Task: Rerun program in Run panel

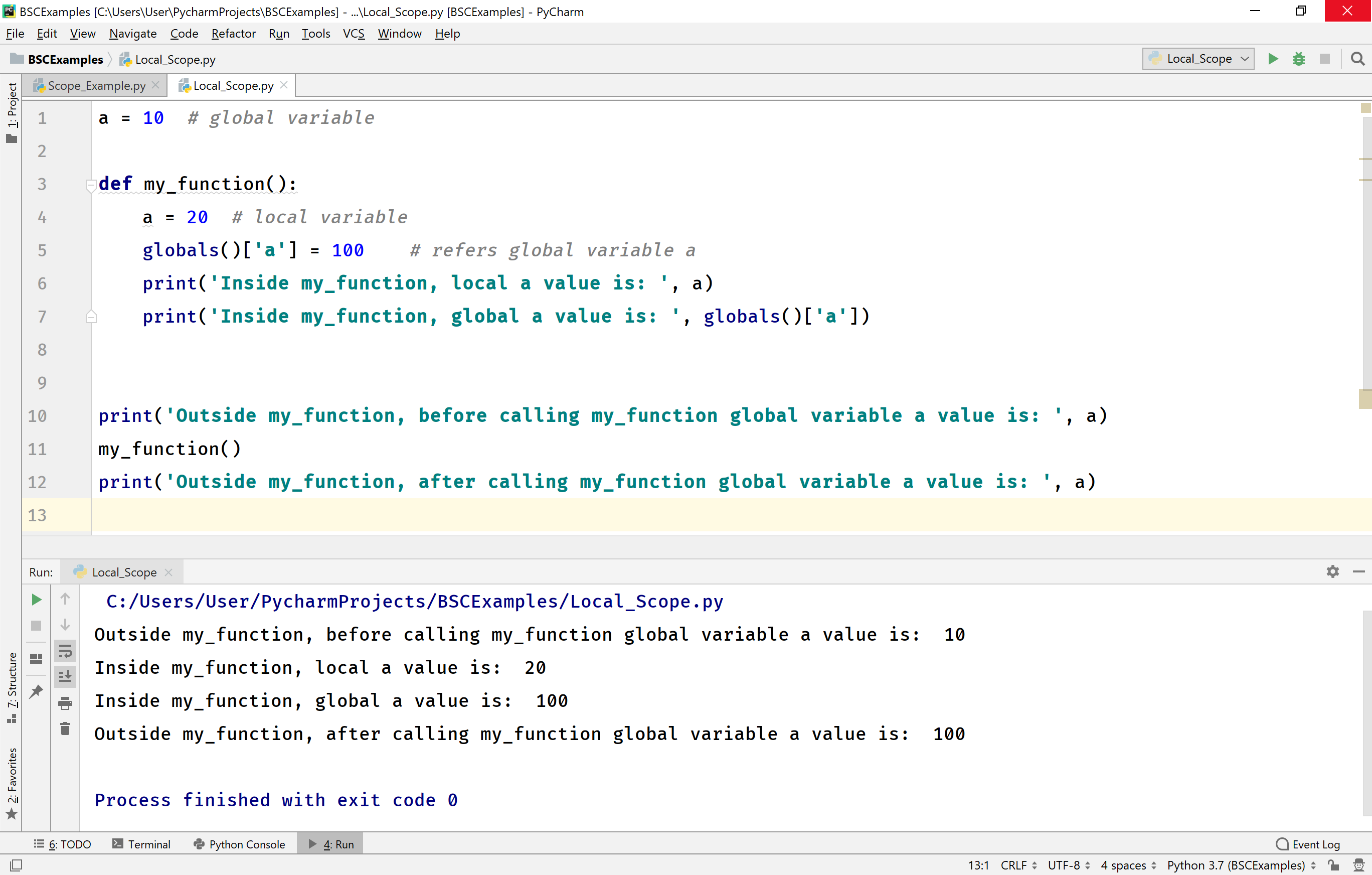Action: 36,600
